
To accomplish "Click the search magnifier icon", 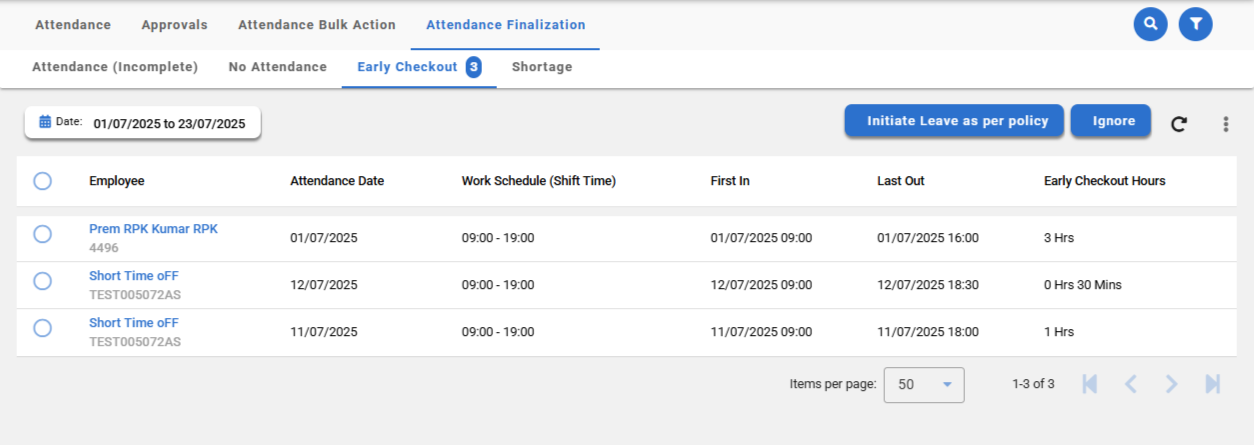I will pos(1151,23).
